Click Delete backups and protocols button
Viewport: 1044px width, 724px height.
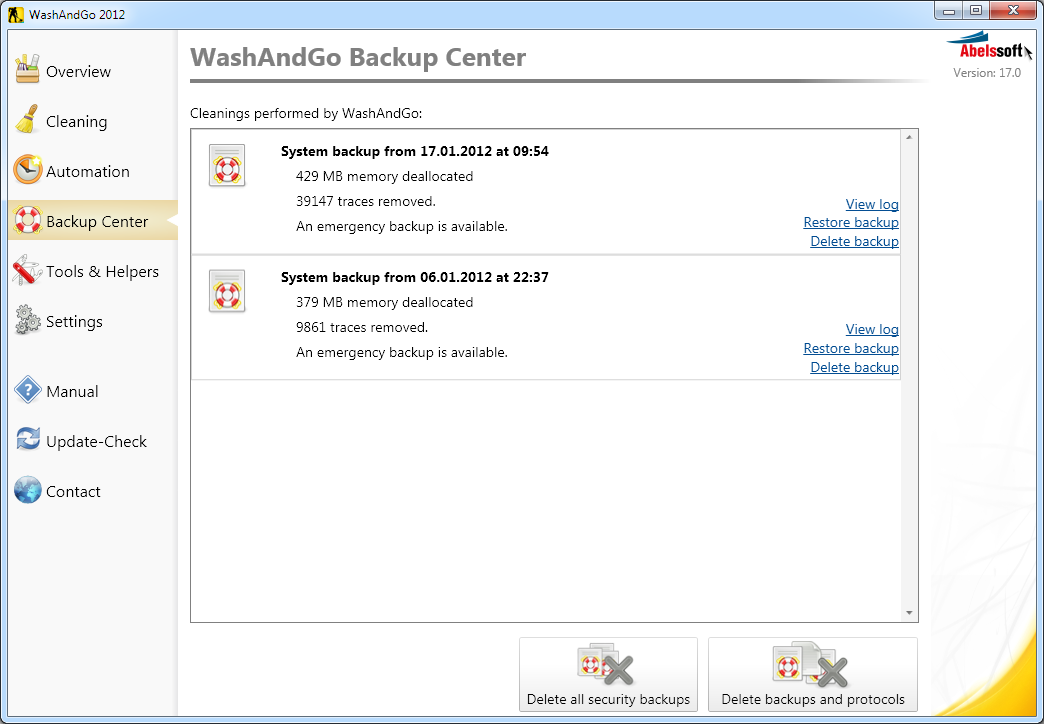coord(813,674)
